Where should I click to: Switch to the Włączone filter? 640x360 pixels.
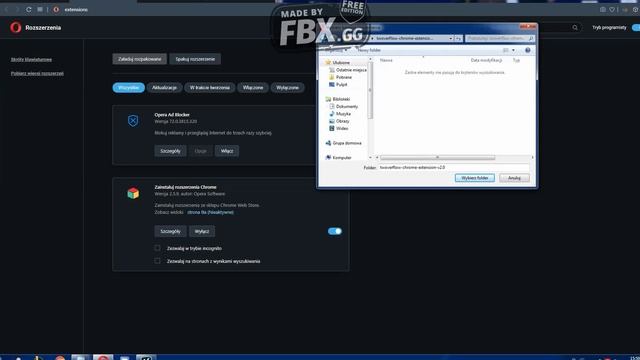253,88
